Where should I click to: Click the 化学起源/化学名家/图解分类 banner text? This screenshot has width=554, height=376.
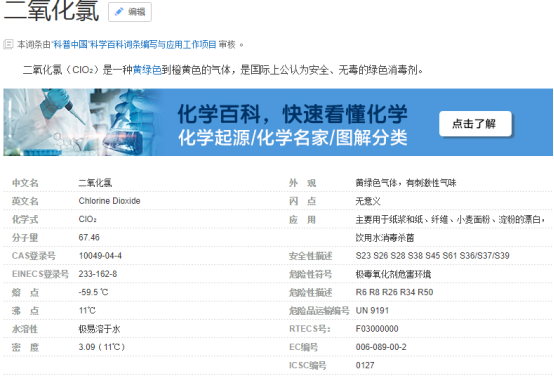tap(293, 137)
